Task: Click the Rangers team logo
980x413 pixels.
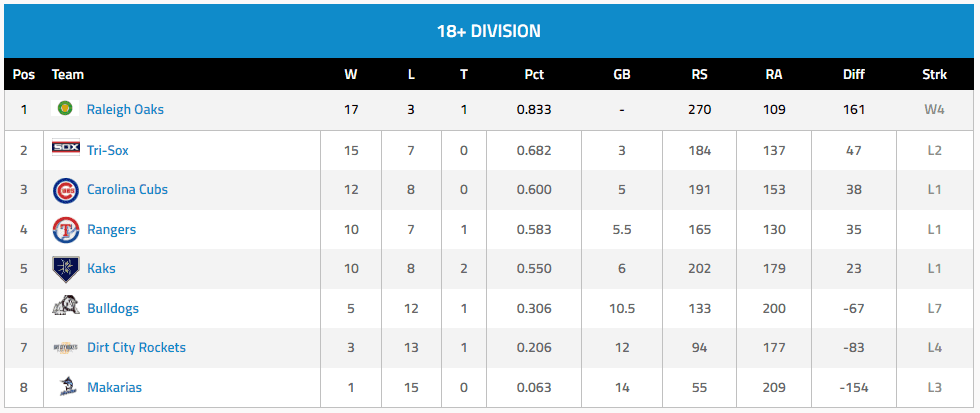Action: tap(65, 229)
